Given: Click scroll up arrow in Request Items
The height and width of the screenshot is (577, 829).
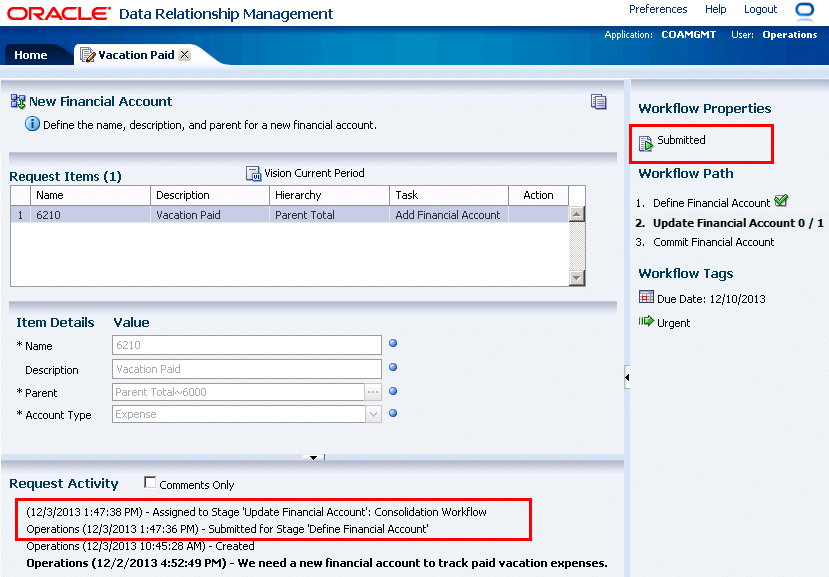Looking at the screenshot, I should click(577, 214).
